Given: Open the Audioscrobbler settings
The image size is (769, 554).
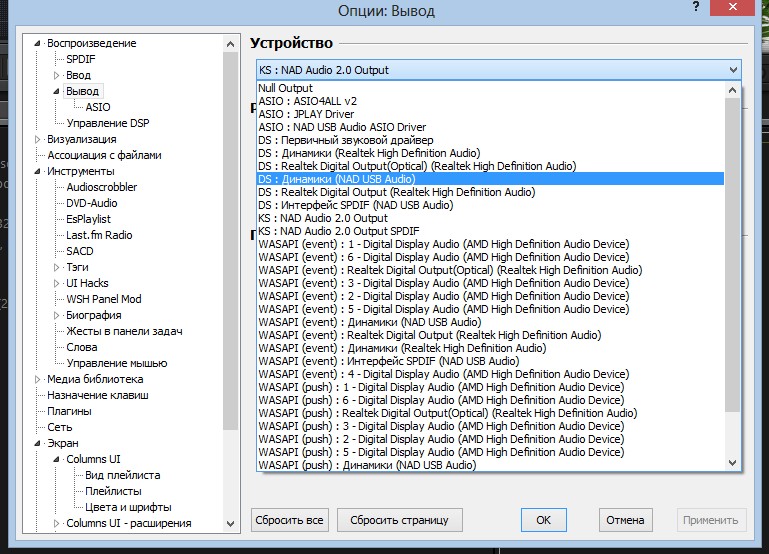Looking at the screenshot, I should click(102, 187).
